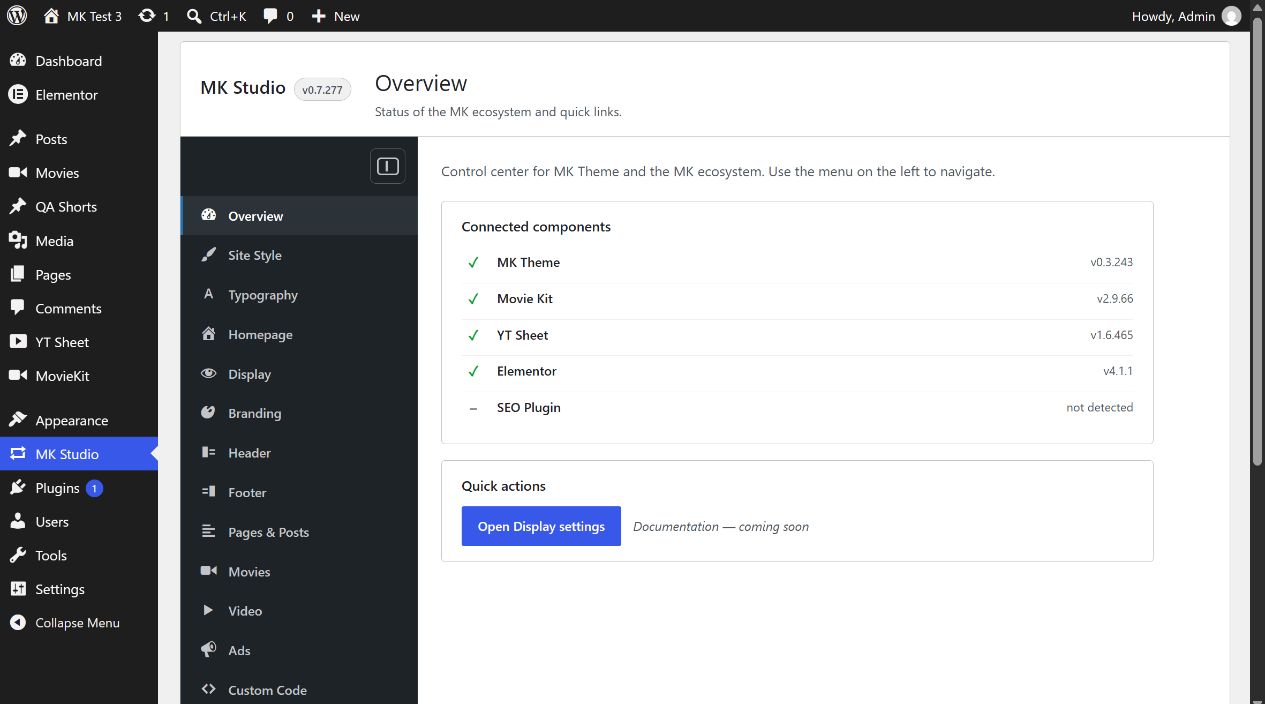Click the Quick actions heading
Screen dimensions: 1265x704
pos(504,486)
